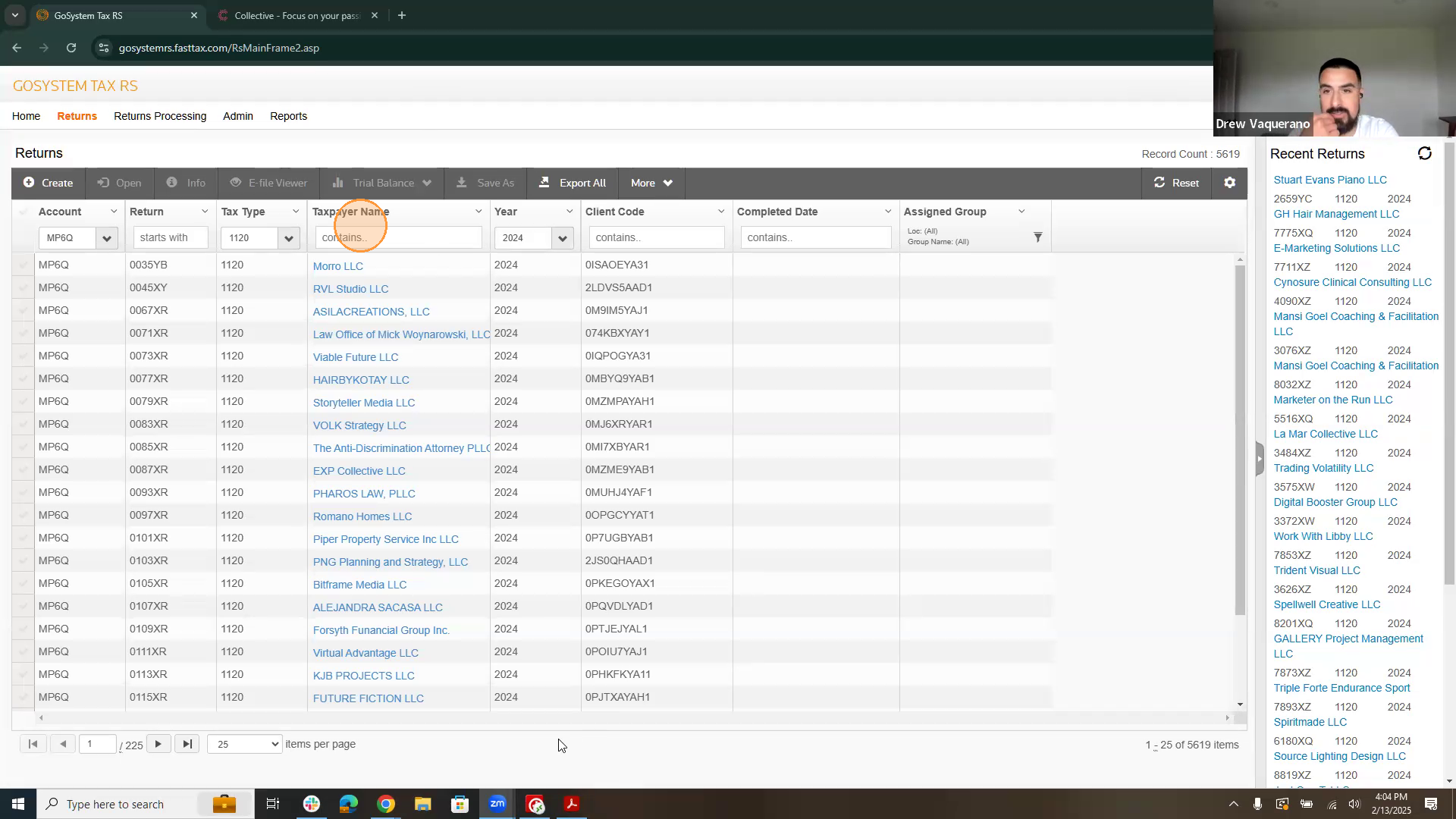Open the Storyteller Media LLC return
1456x819 pixels.
[363, 403]
